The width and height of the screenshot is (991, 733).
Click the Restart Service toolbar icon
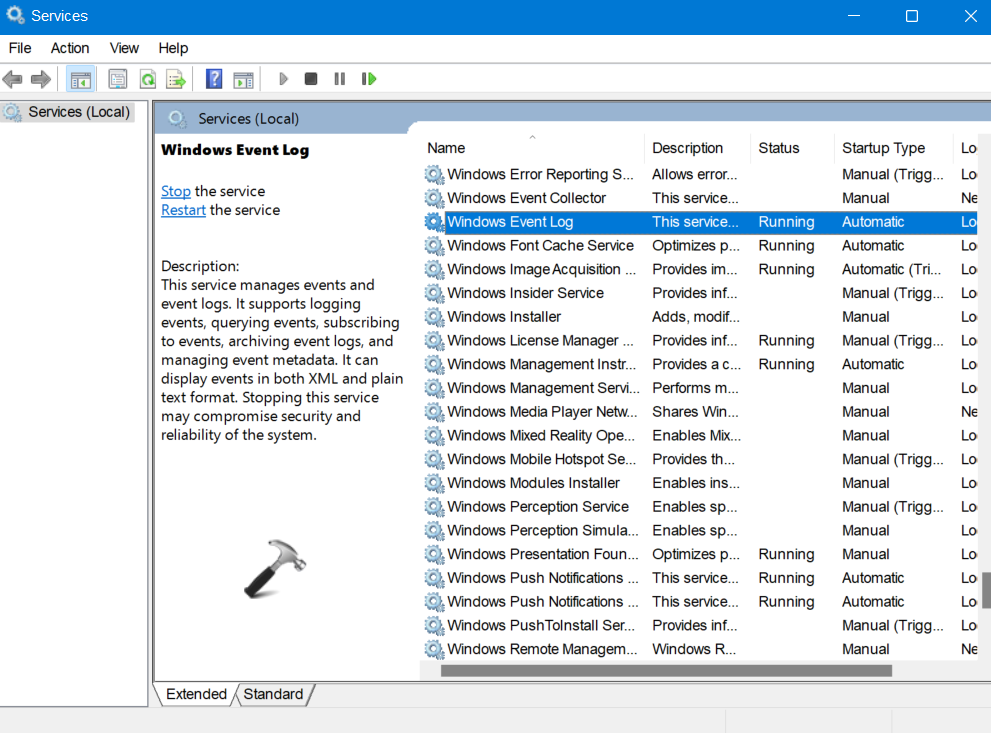point(369,79)
